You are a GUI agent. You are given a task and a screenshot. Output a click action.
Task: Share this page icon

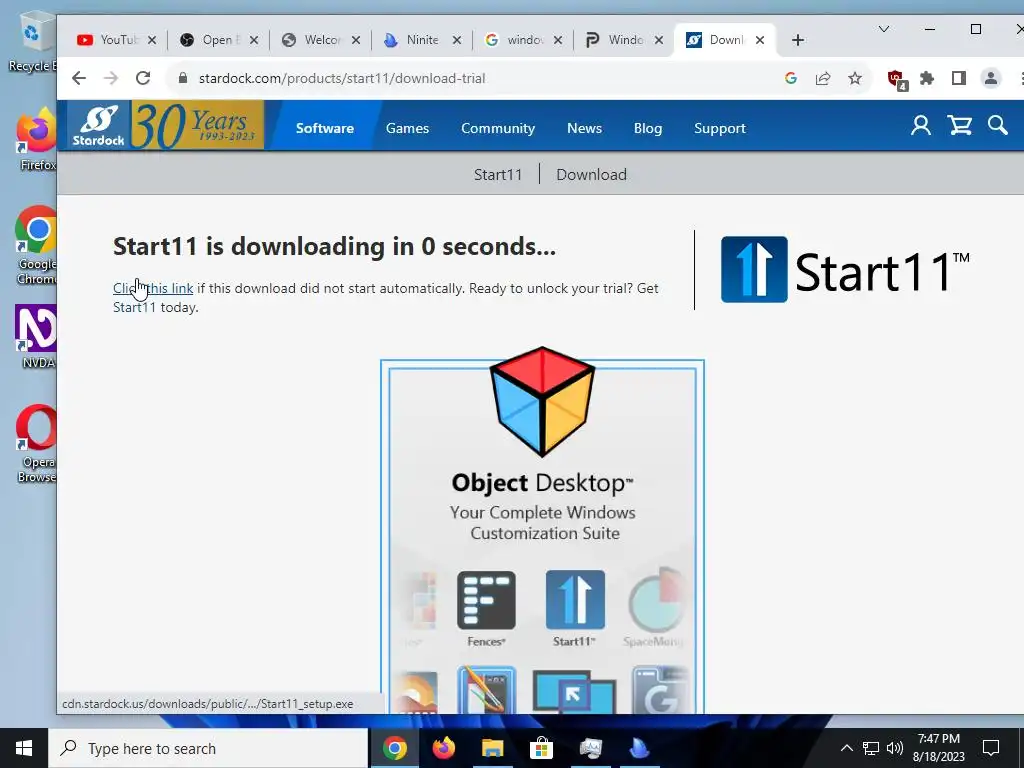point(823,78)
